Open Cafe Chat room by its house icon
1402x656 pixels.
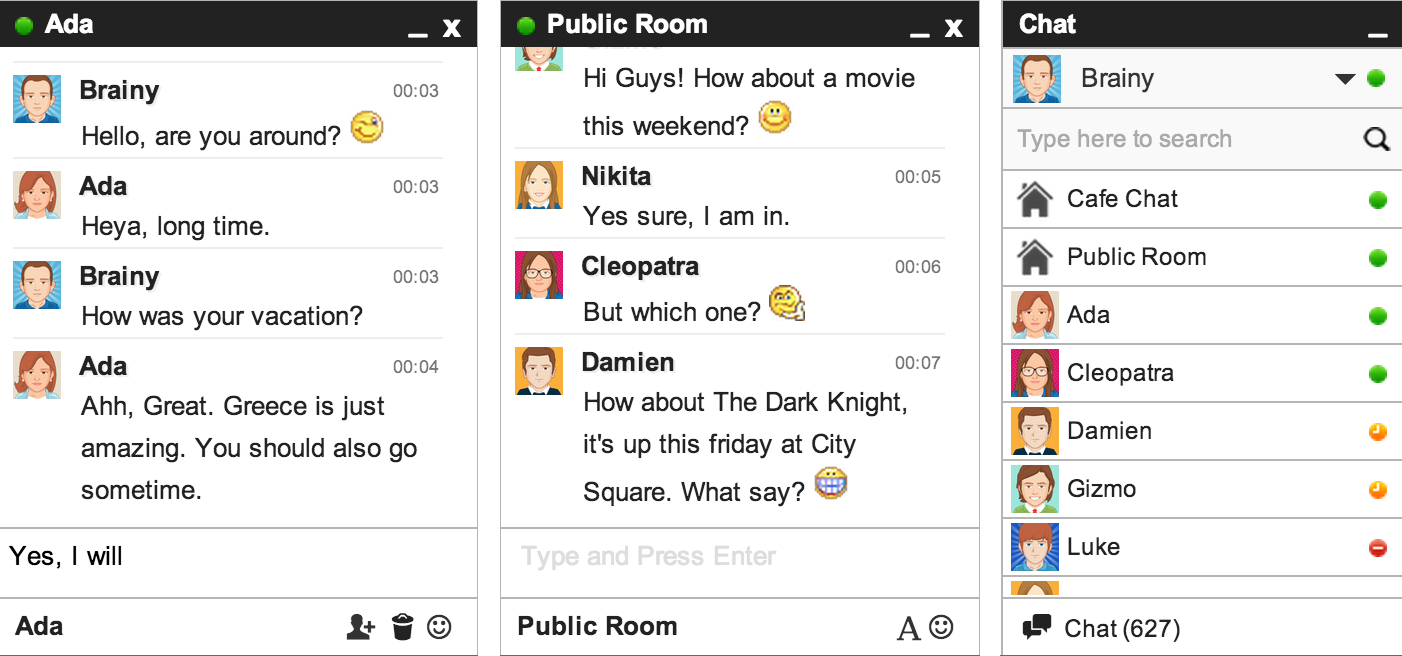(x=1034, y=199)
